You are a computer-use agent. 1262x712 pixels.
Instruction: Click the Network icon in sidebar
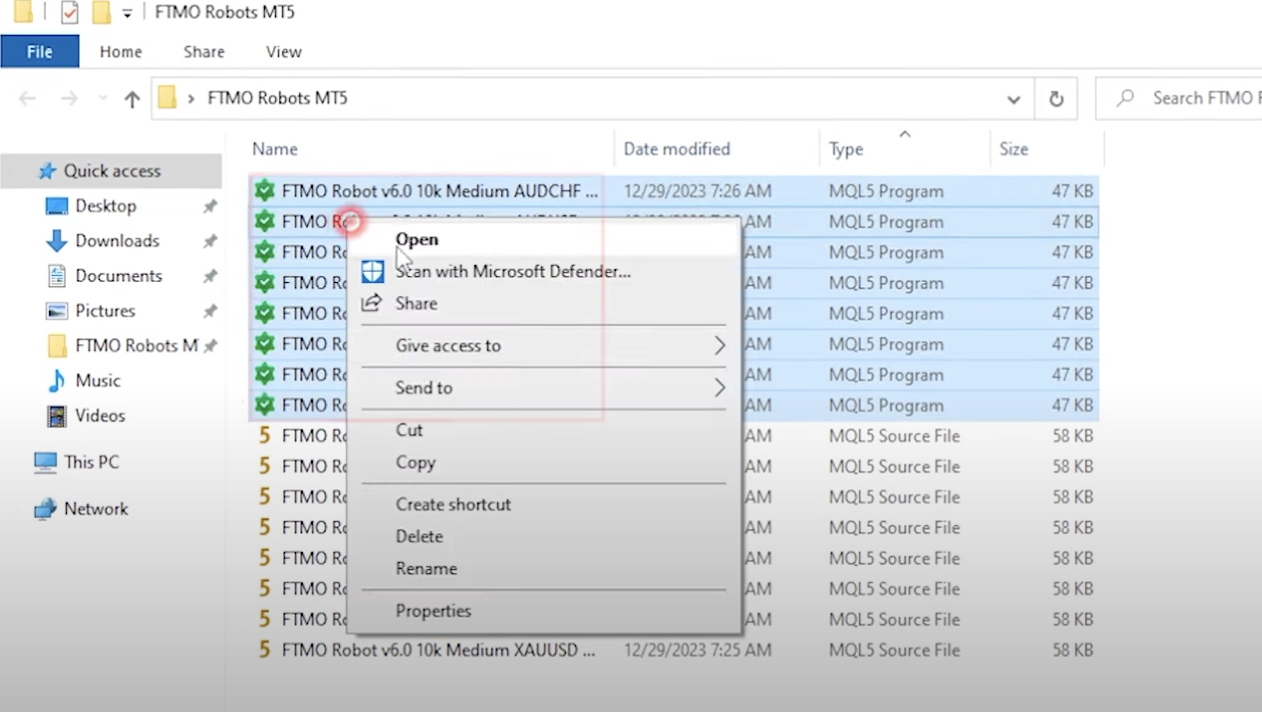pyautogui.click(x=45, y=509)
